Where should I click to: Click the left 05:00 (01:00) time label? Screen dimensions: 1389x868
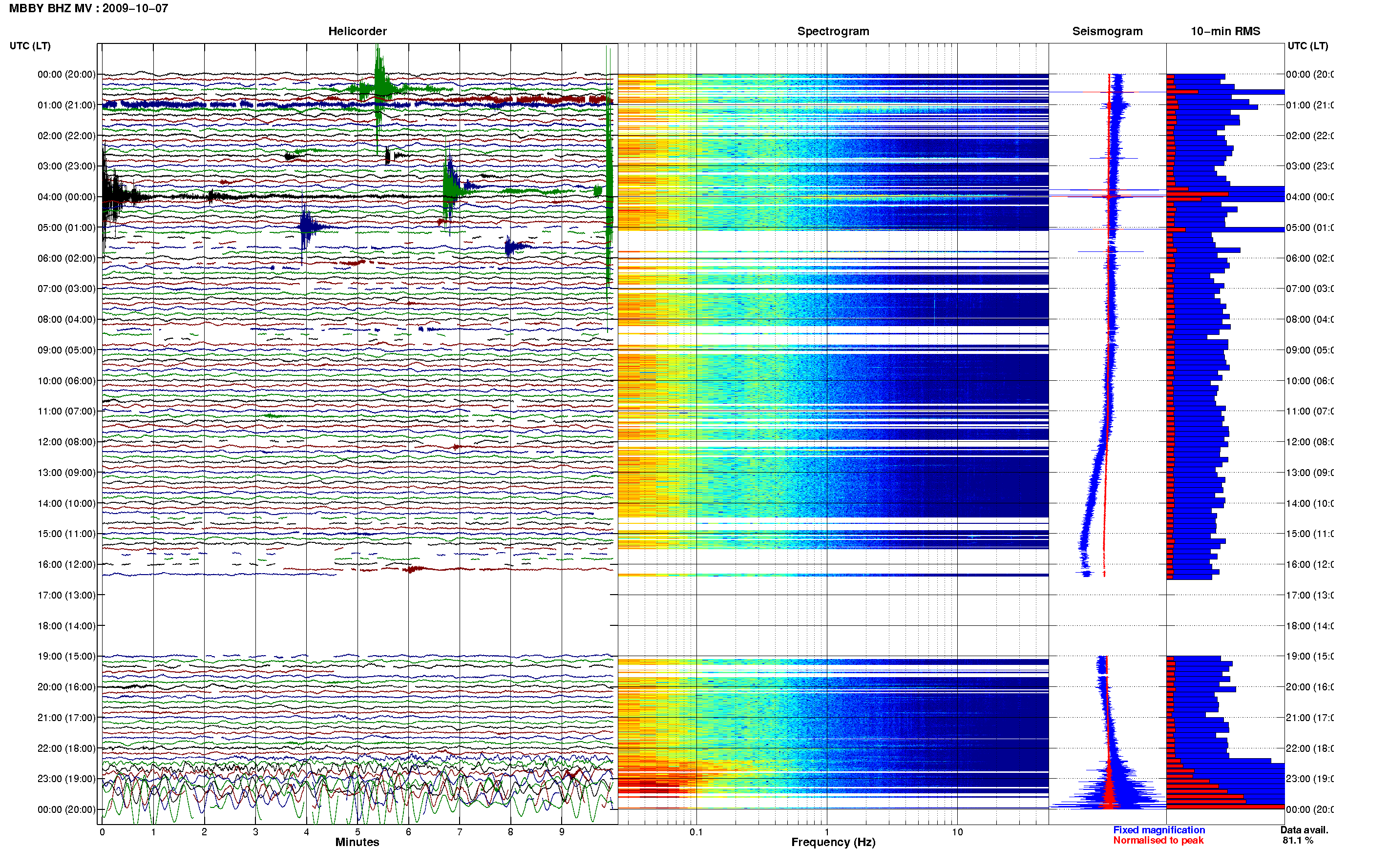tap(66, 227)
